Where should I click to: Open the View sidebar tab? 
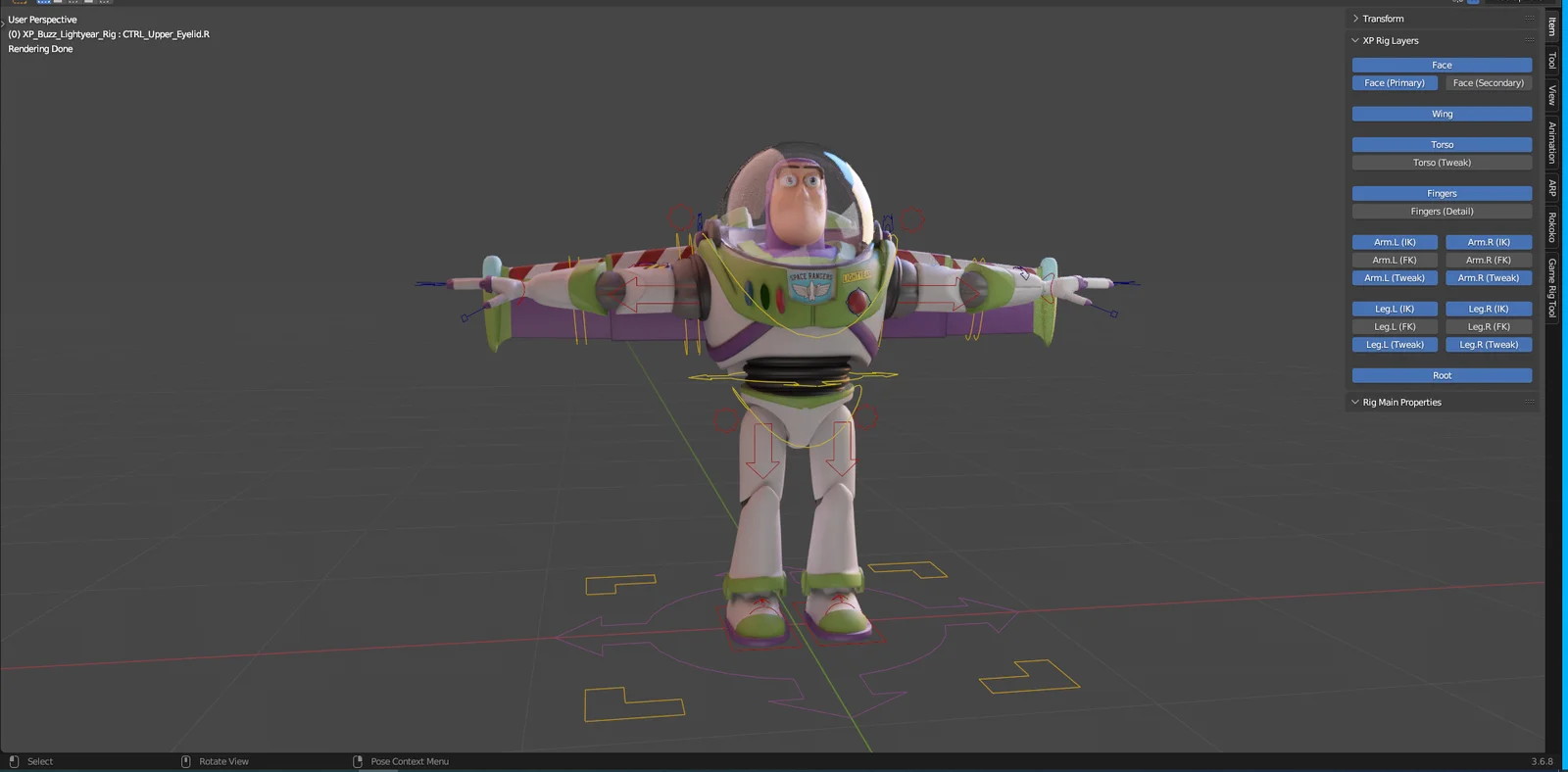1552,95
